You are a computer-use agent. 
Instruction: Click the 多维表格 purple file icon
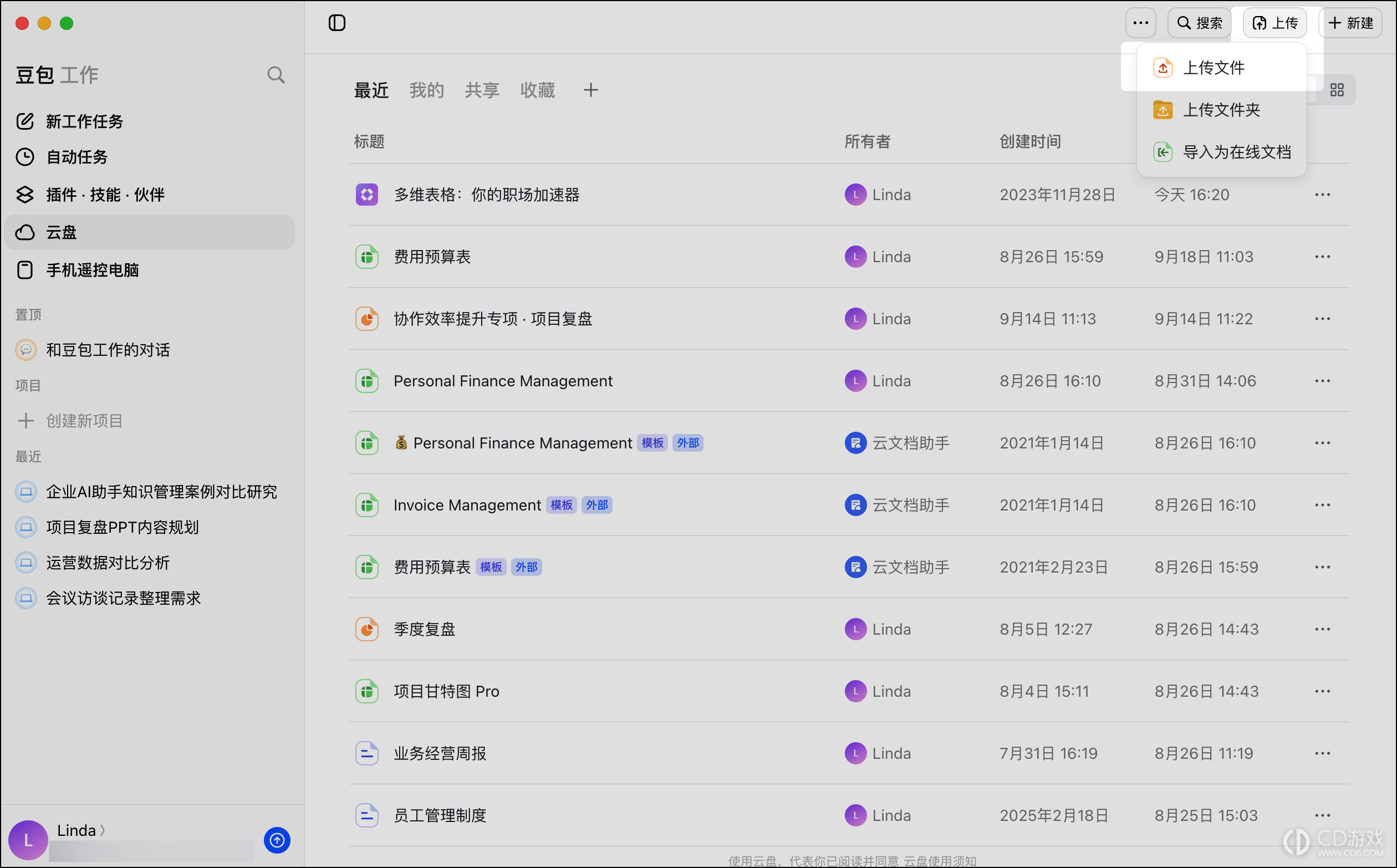coord(367,195)
